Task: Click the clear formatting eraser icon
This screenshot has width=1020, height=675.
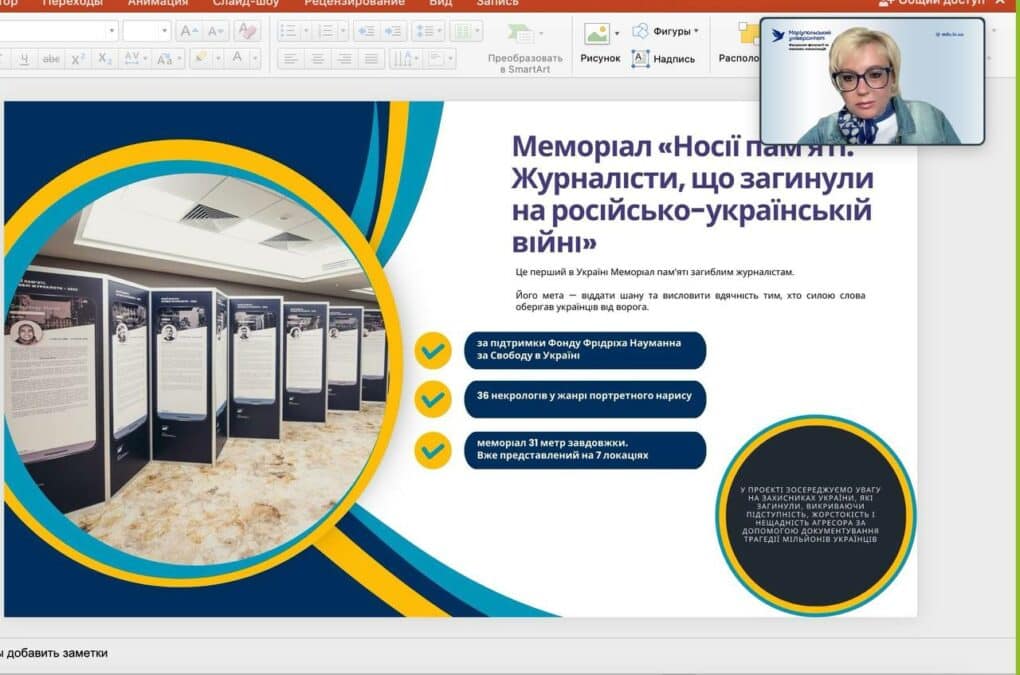Action: 247,31
